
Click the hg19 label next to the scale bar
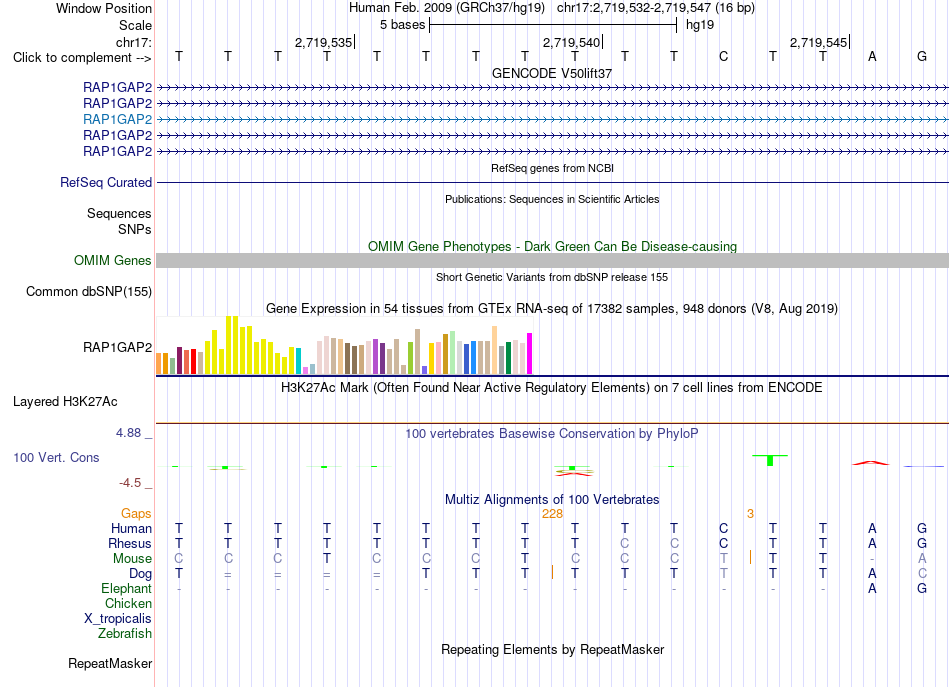pyautogui.click(x=700, y=25)
